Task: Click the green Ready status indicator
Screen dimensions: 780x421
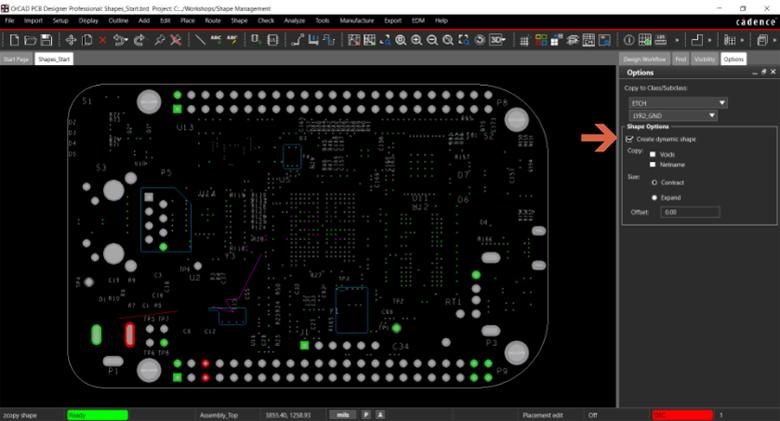Action: [x=98, y=415]
